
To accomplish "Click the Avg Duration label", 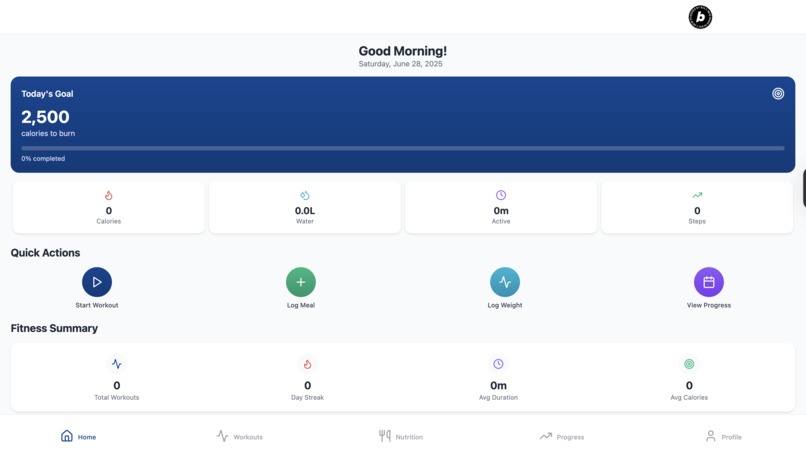I will [x=498, y=397].
